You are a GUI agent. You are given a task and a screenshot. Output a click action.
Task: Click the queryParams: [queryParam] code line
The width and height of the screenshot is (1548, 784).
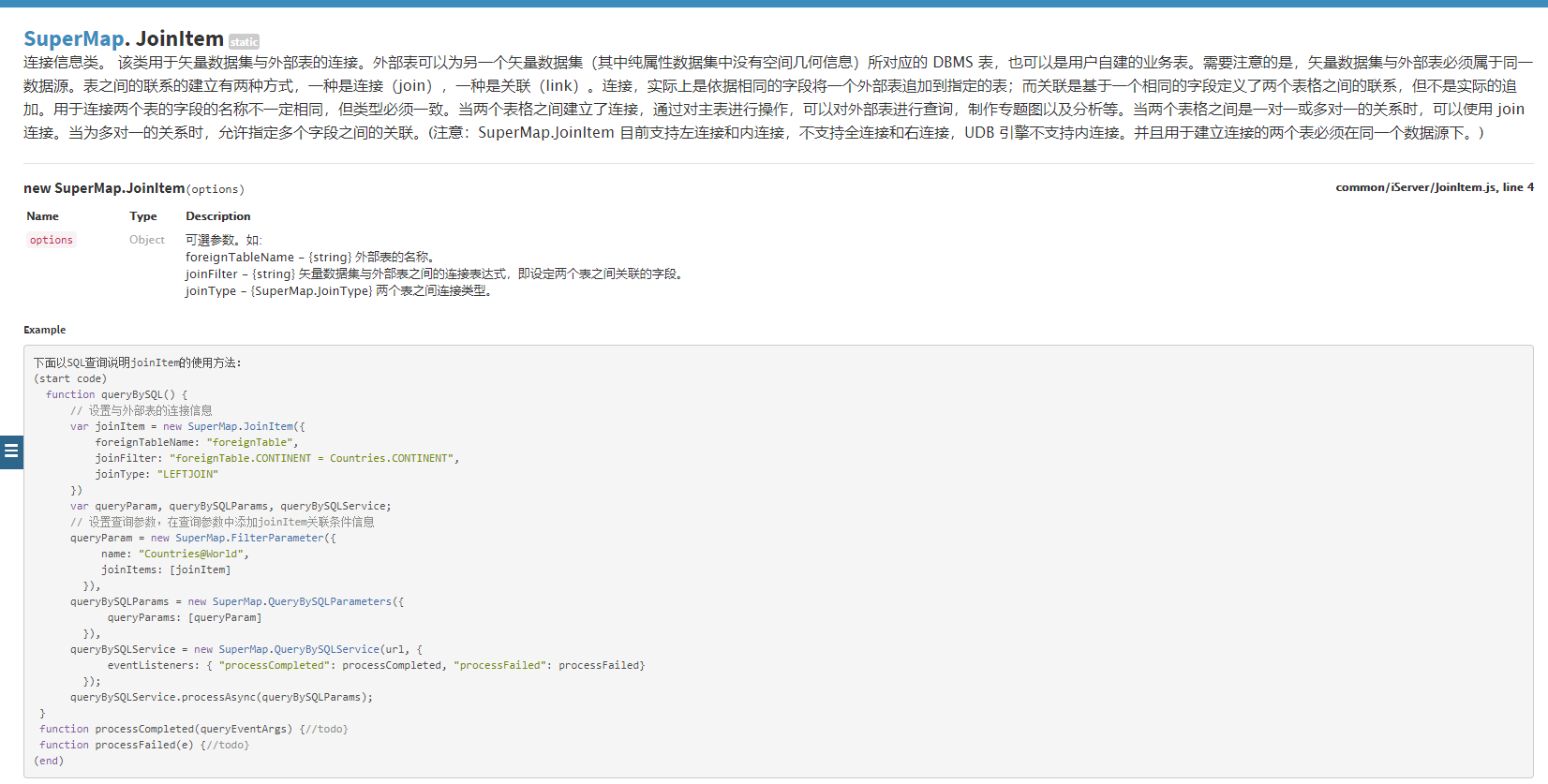point(185,617)
